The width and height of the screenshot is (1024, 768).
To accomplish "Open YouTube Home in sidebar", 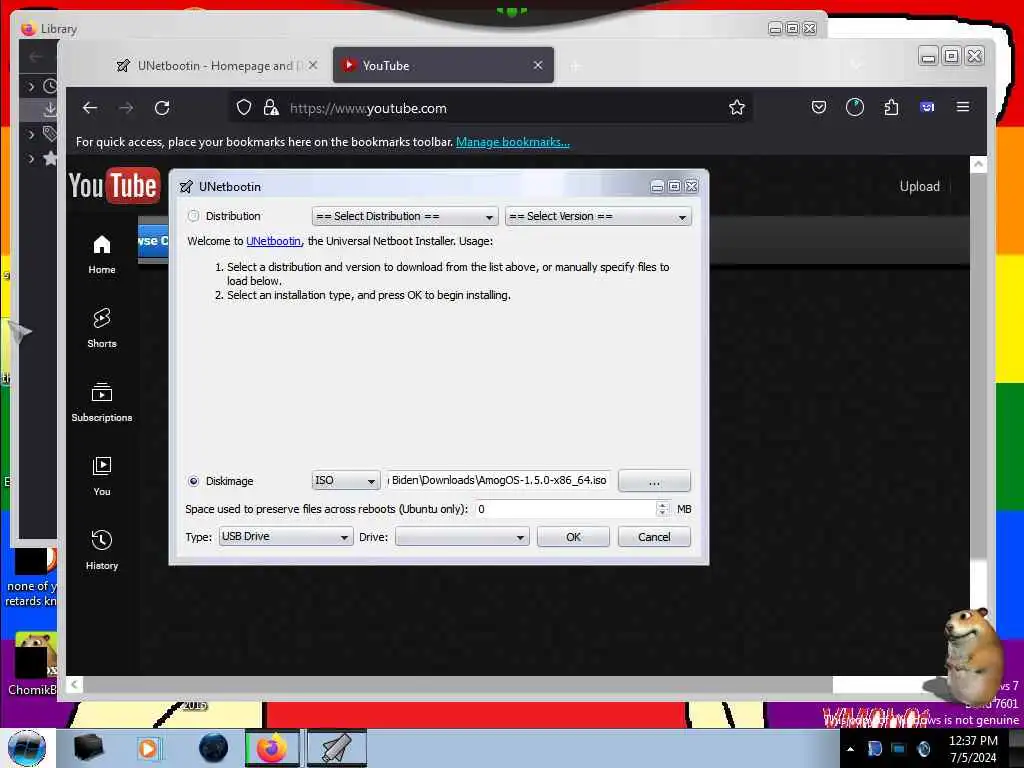I will [x=102, y=254].
